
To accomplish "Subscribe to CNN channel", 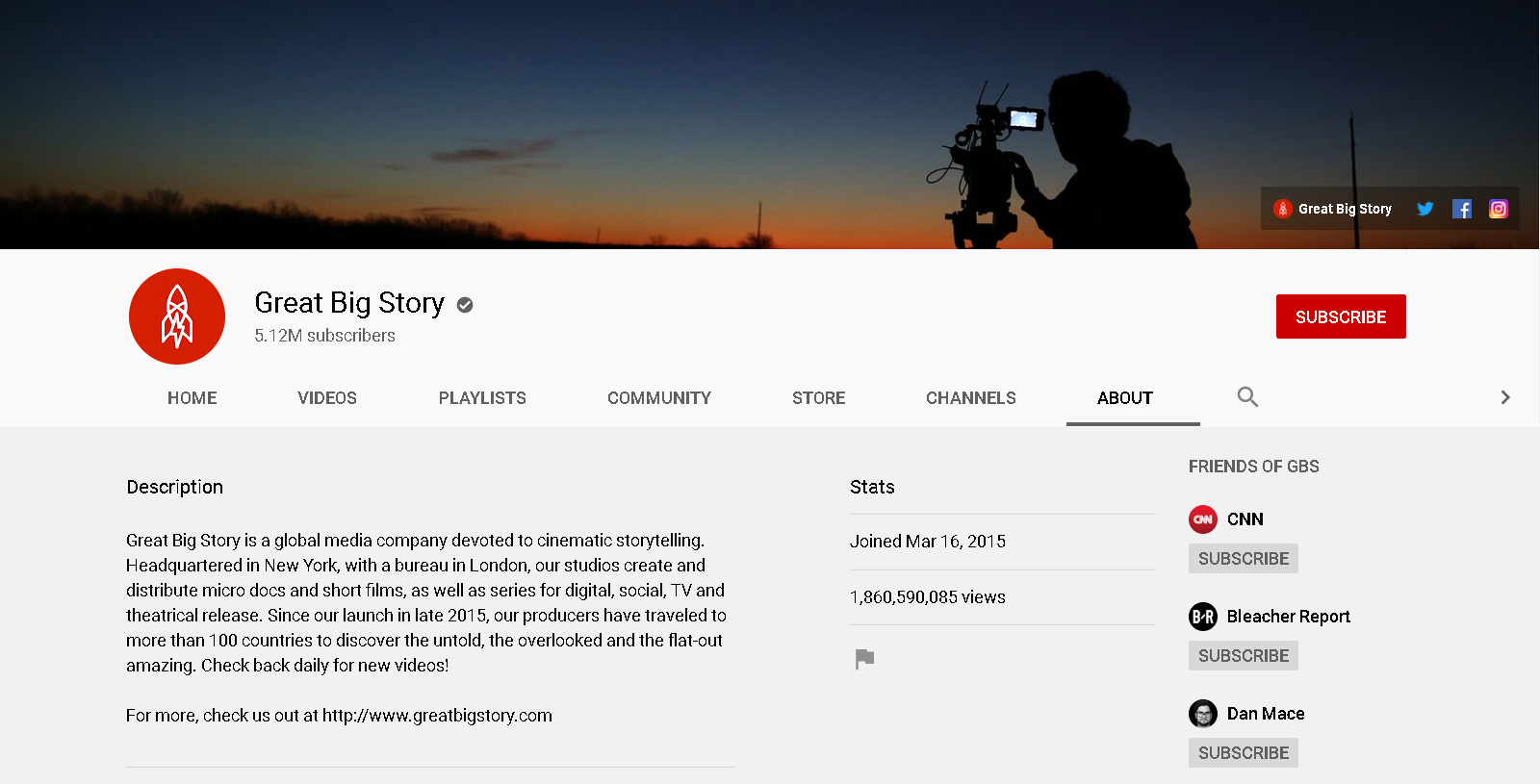I will [x=1244, y=559].
